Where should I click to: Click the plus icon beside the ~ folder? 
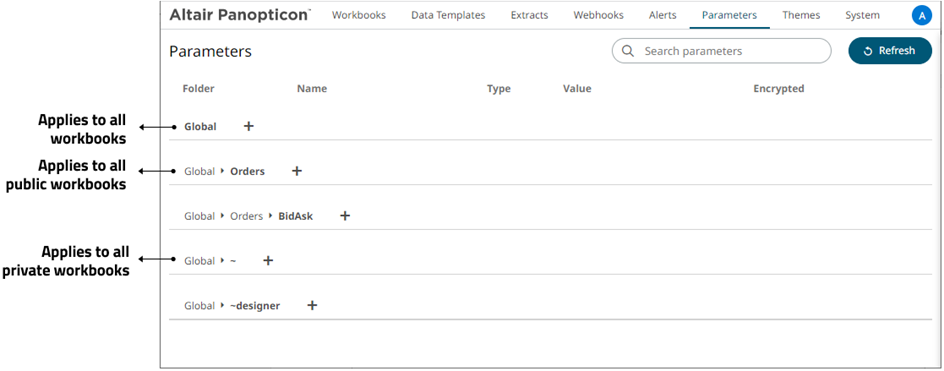click(x=269, y=261)
